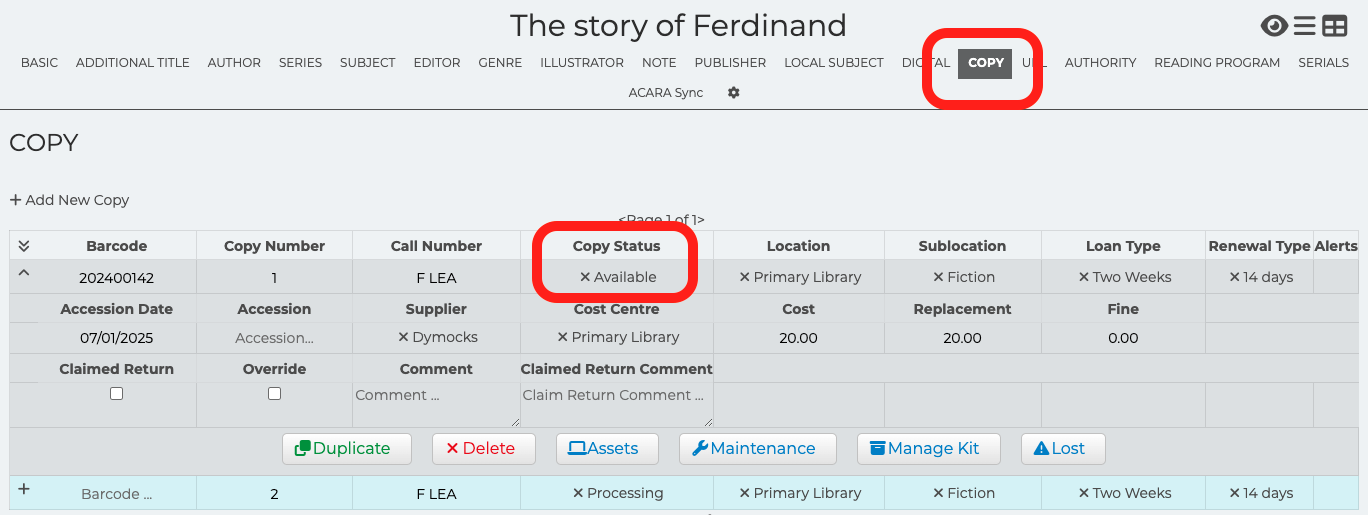Viewport: 1368px width, 515px height.
Task: Collapse the copy 1 row details
Action: pyautogui.click(x=24, y=273)
